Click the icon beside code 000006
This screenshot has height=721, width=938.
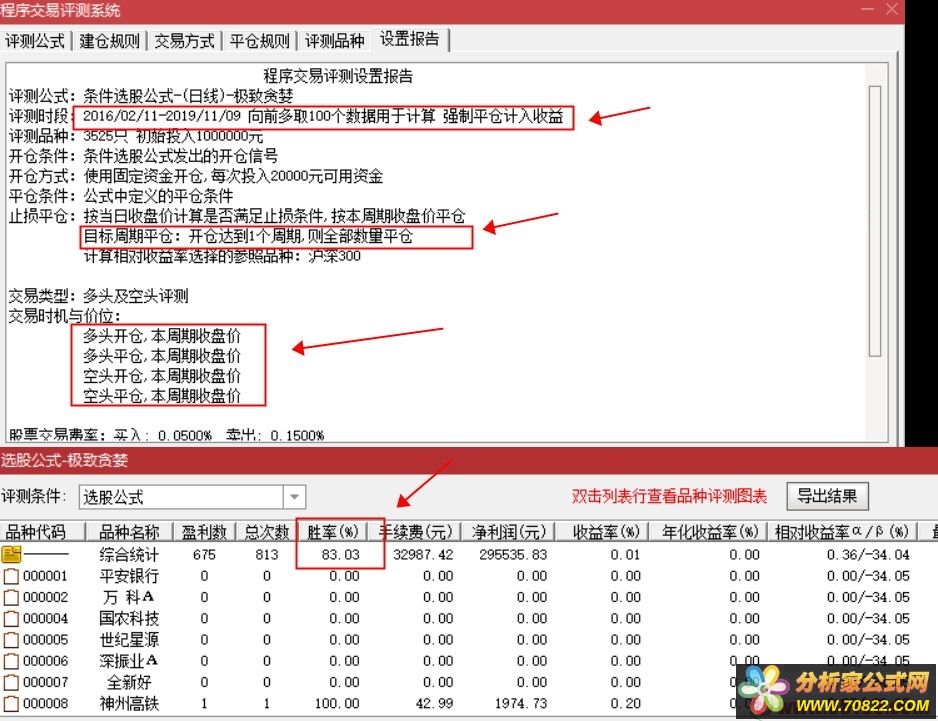[x=11, y=661]
